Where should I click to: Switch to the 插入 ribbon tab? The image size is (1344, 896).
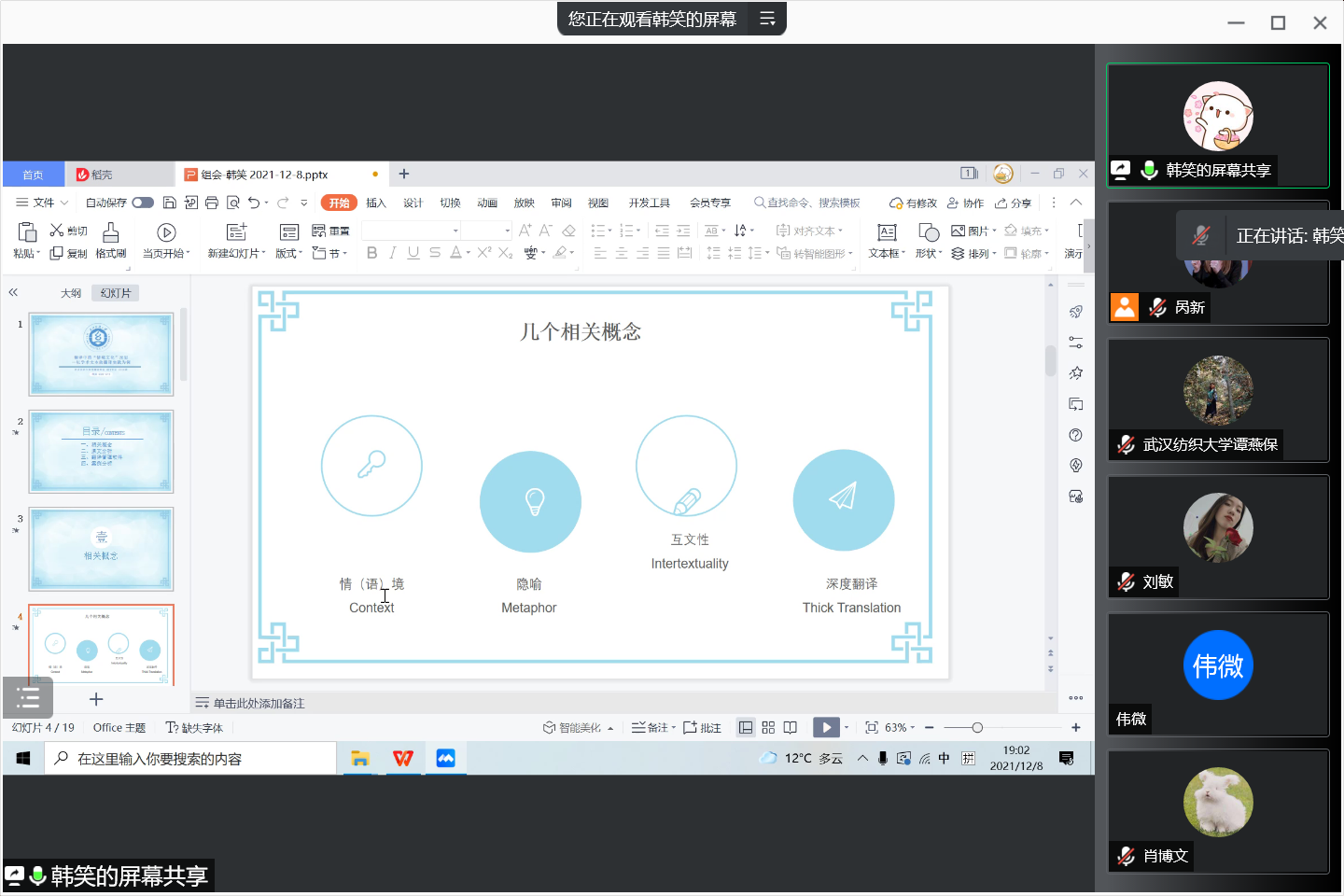[x=376, y=203]
